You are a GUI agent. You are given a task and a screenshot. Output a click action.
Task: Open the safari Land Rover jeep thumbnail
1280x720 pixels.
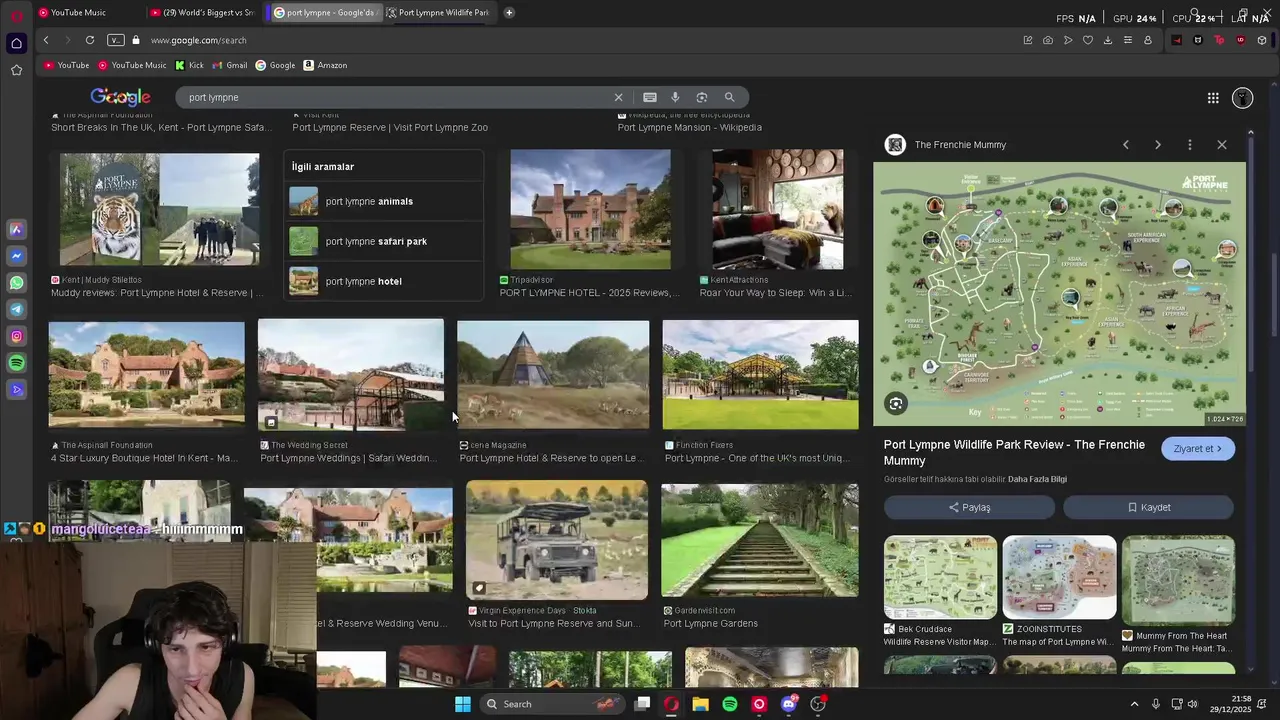point(557,540)
